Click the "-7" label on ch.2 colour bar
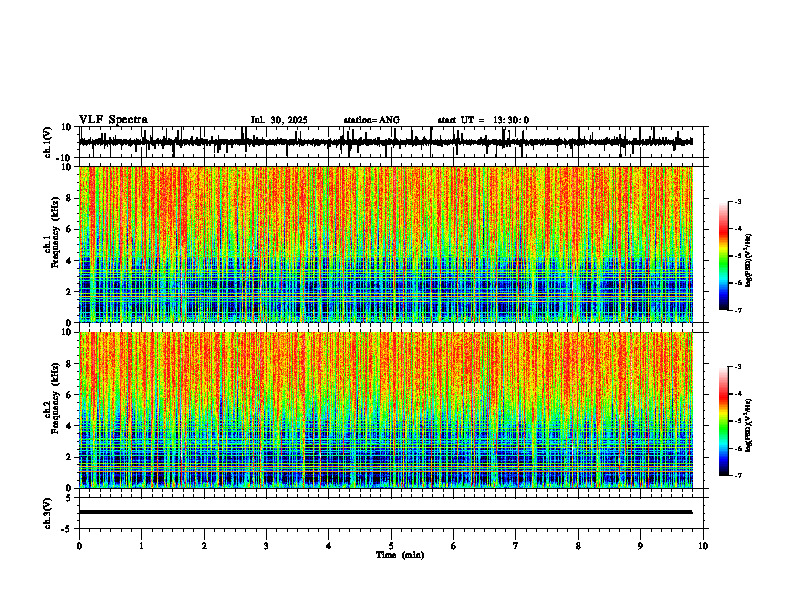The image size is (792, 612). (x=737, y=476)
